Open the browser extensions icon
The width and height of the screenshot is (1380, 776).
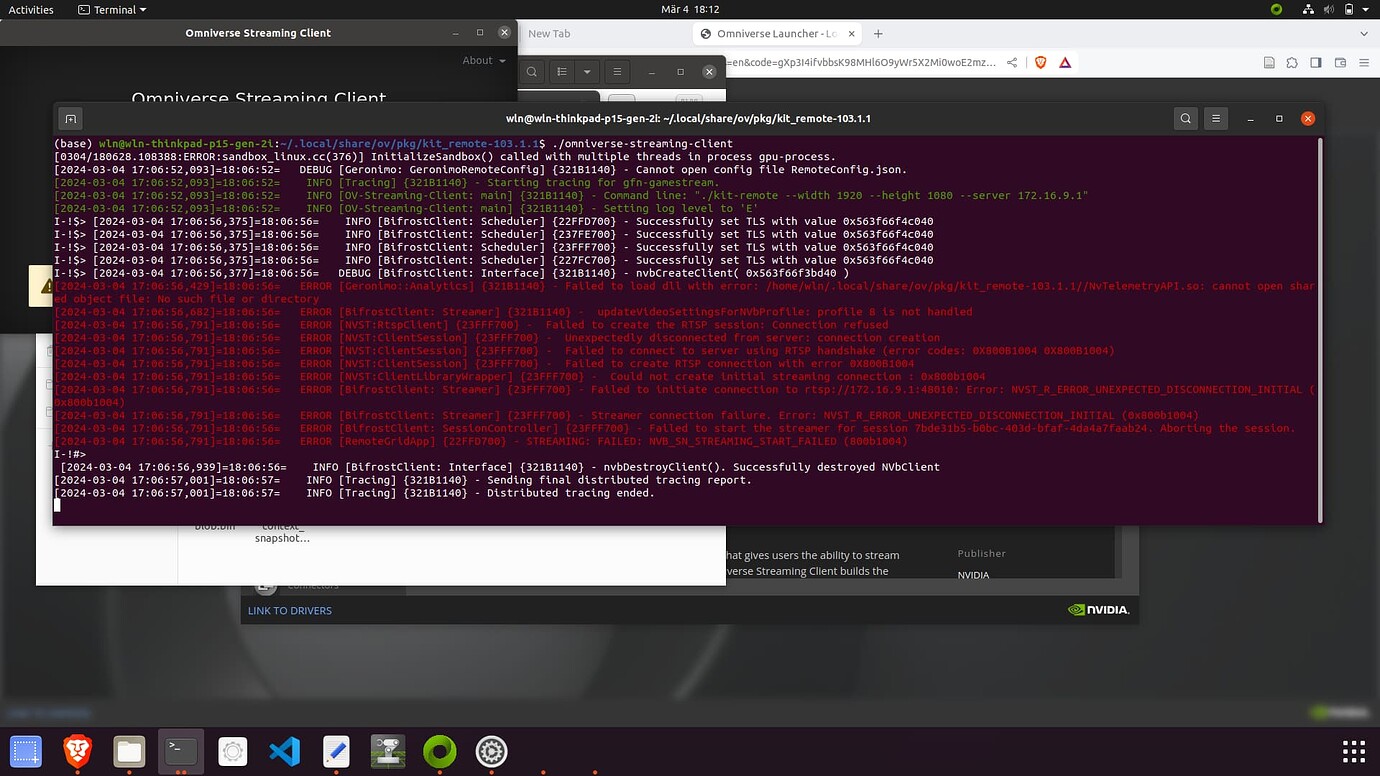pyautogui.click(x=1293, y=62)
